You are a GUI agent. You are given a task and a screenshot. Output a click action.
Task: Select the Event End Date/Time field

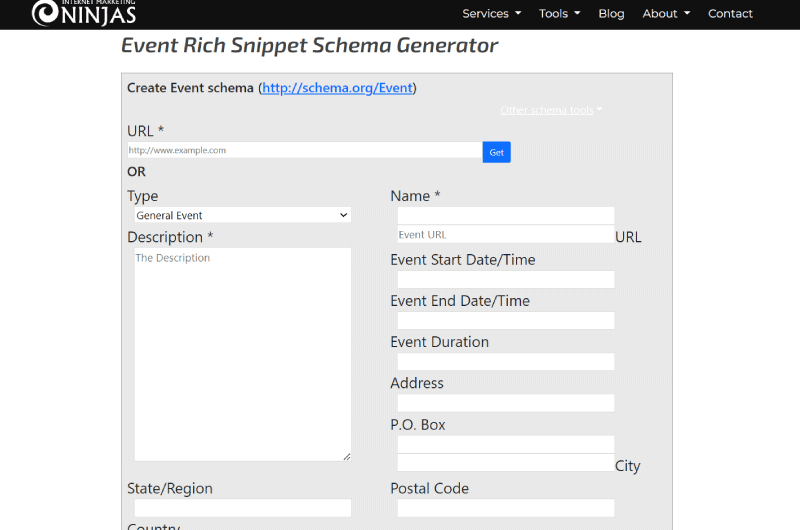tap(506, 320)
